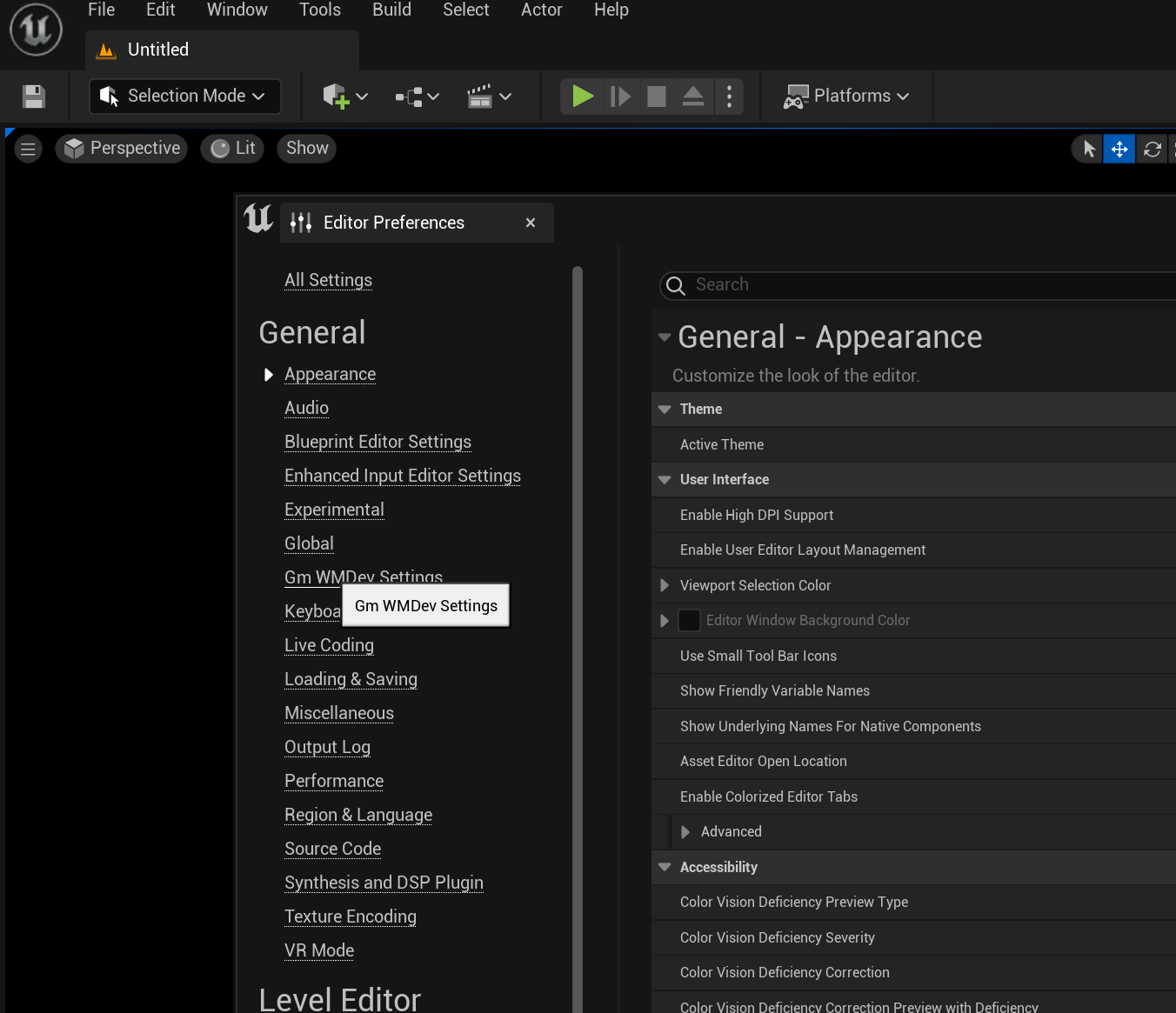This screenshot has width=1176, height=1013.
Task: Open the Platforms dropdown
Action: coord(846,96)
